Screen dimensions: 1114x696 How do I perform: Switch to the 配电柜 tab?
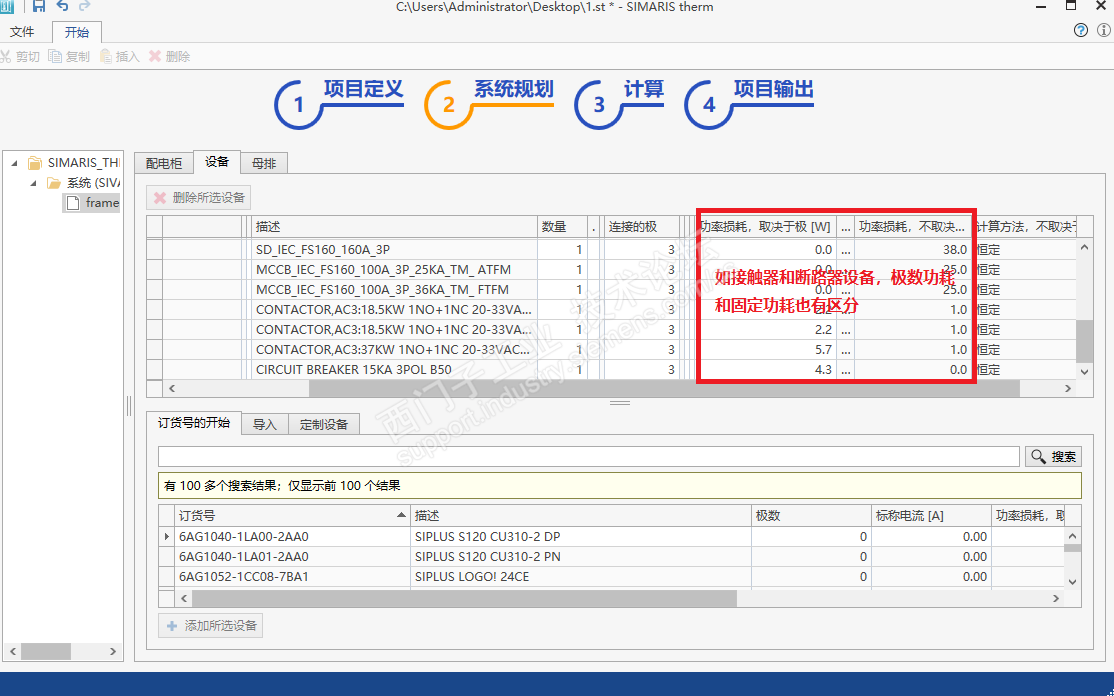[x=164, y=163]
